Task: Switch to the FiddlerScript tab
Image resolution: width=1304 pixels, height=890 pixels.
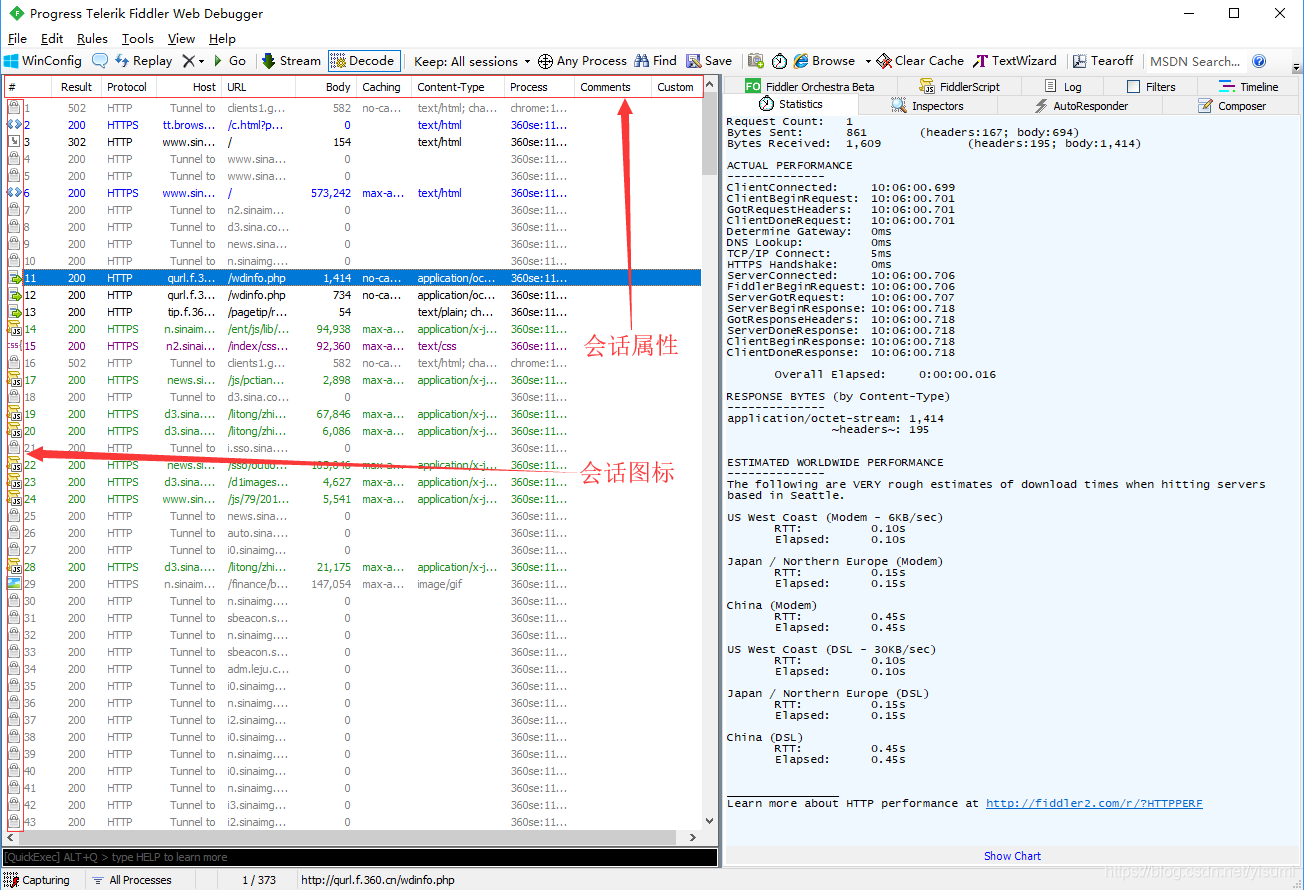Action: coord(958,87)
